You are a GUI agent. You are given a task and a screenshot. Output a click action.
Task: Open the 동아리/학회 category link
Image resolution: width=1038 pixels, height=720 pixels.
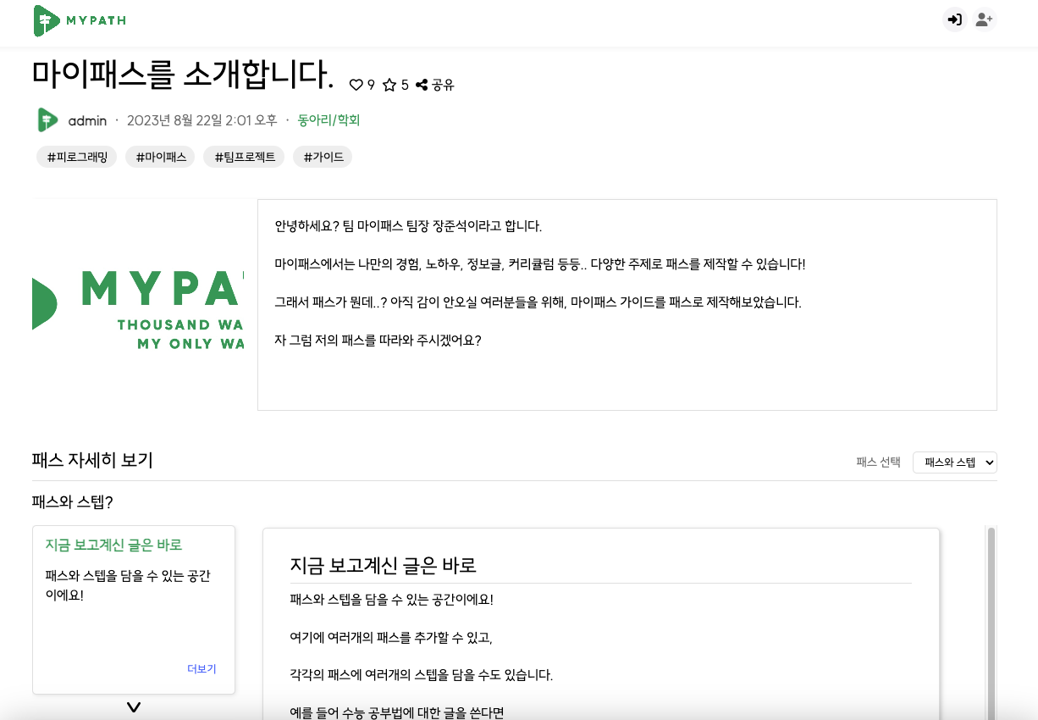tap(328, 120)
